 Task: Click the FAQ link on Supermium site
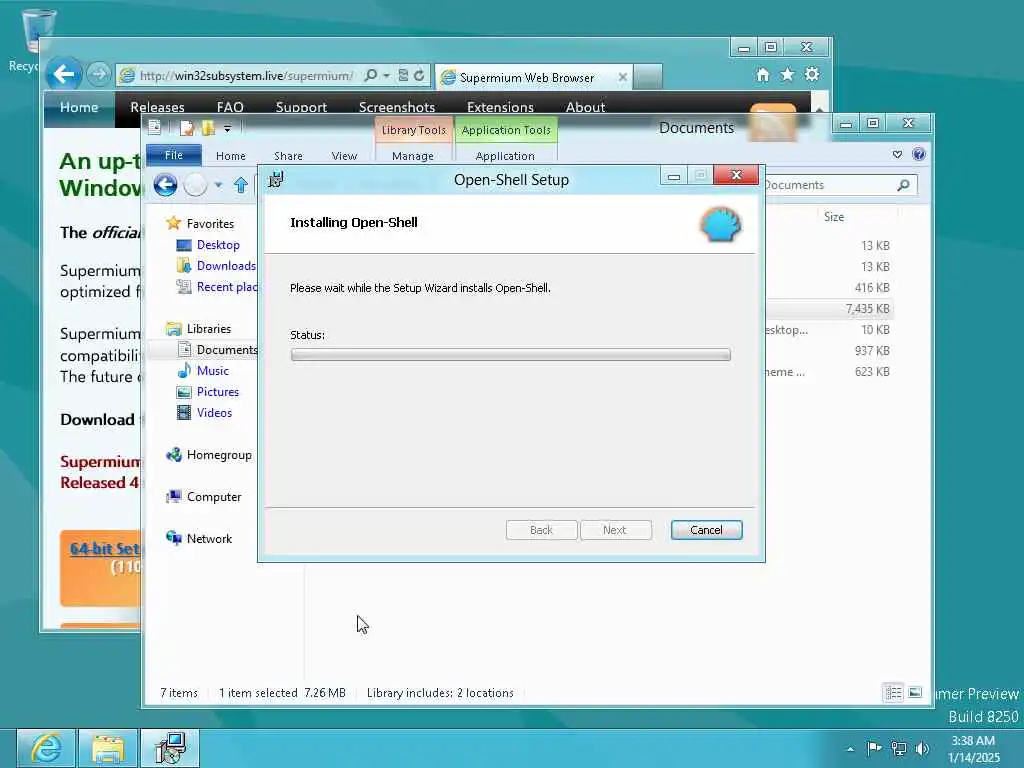point(230,107)
